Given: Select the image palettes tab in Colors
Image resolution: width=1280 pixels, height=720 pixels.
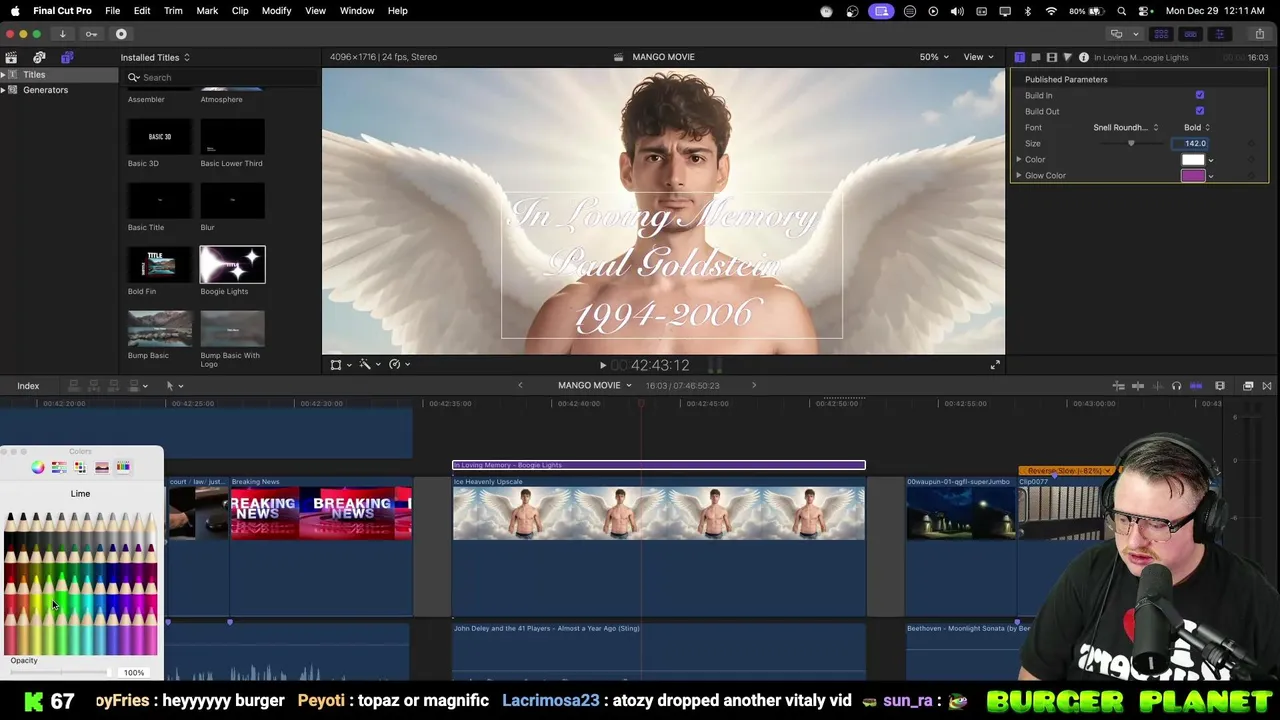Looking at the screenshot, I should tap(101, 467).
